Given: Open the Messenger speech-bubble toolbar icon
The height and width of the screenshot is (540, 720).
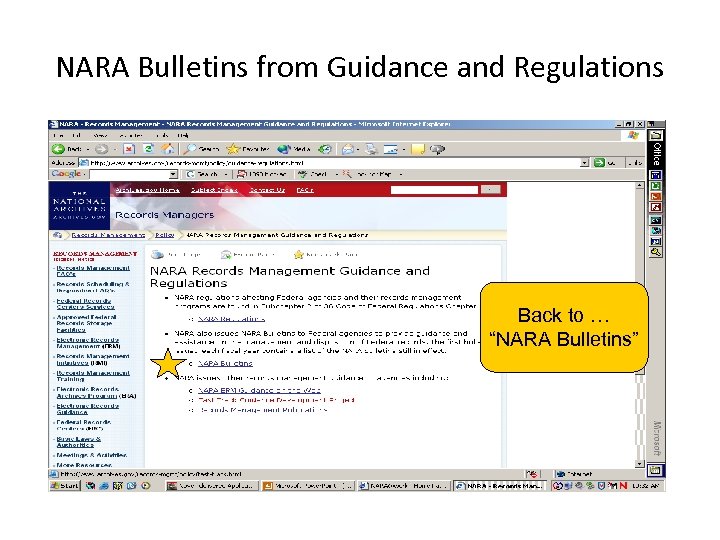Looking at the screenshot, I should (x=438, y=149).
